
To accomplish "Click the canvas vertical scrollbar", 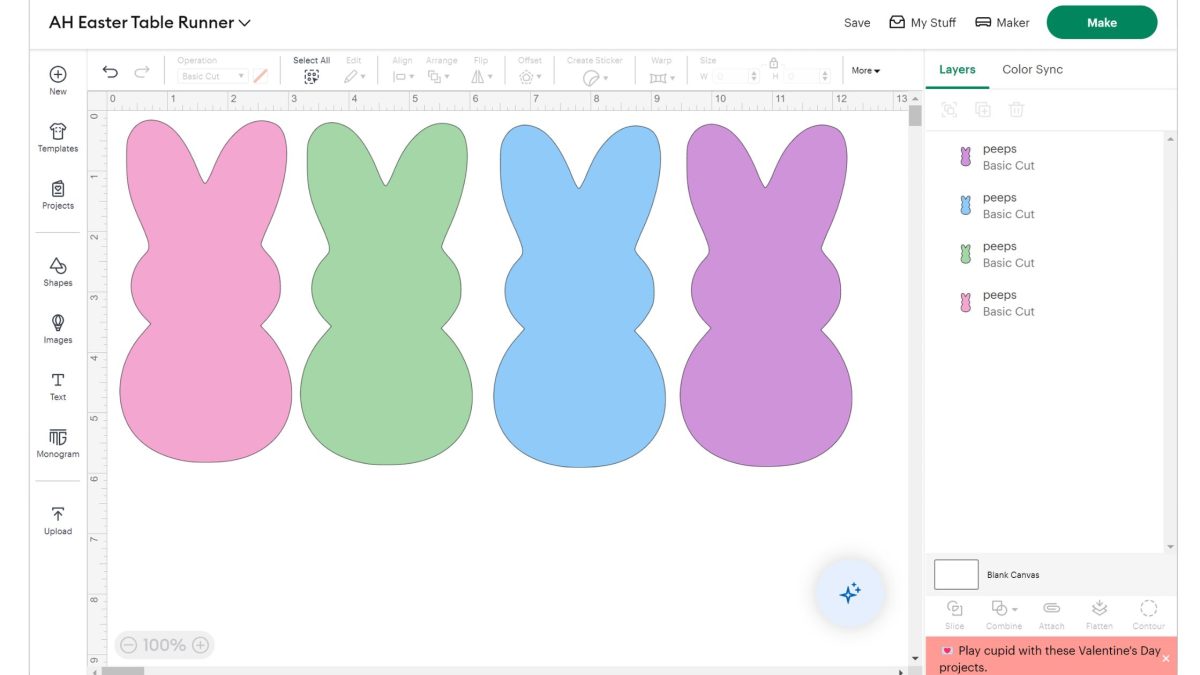I will pos(915,116).
